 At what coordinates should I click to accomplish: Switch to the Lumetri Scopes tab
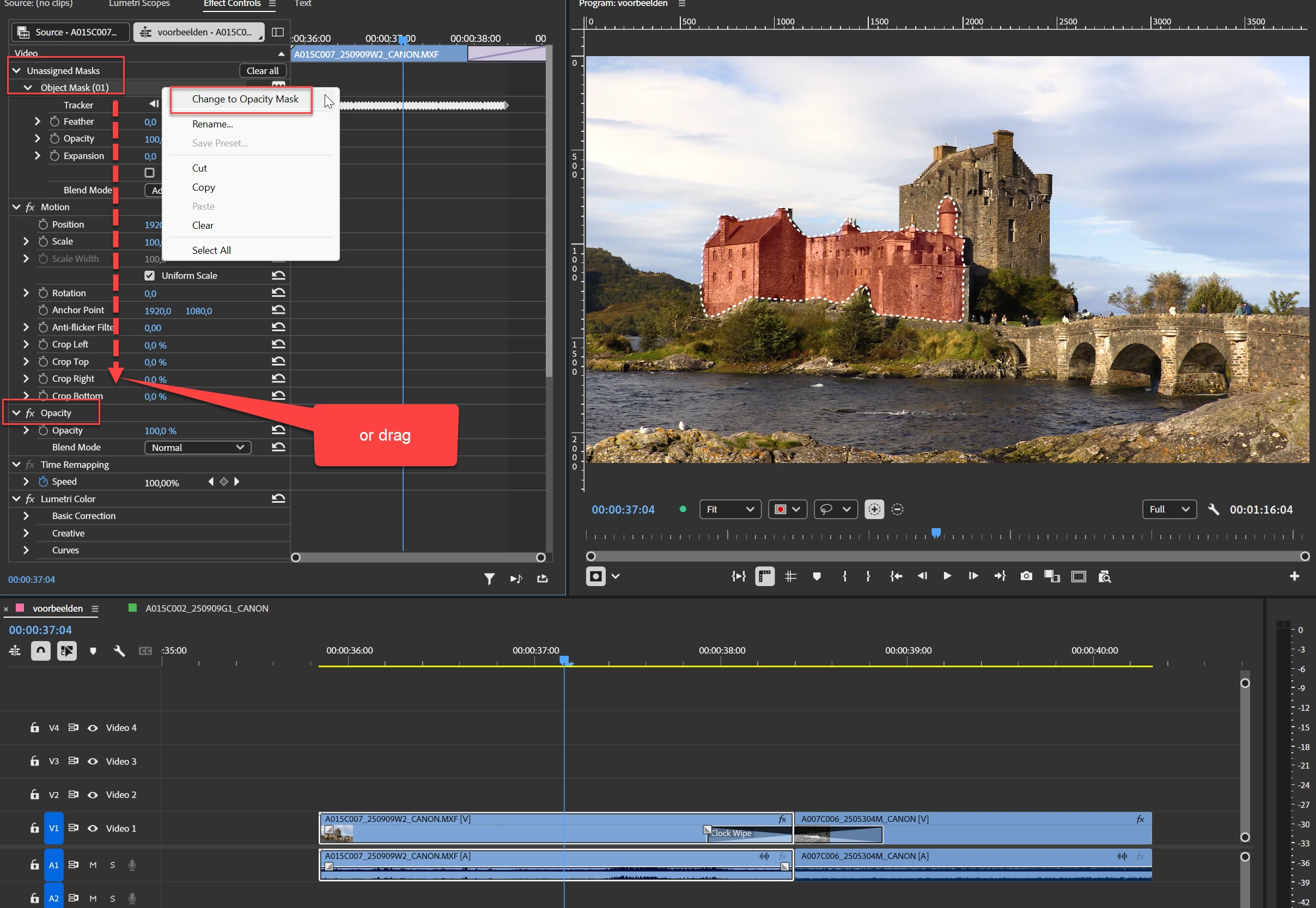pyautogui.click(x=139, y=4)
